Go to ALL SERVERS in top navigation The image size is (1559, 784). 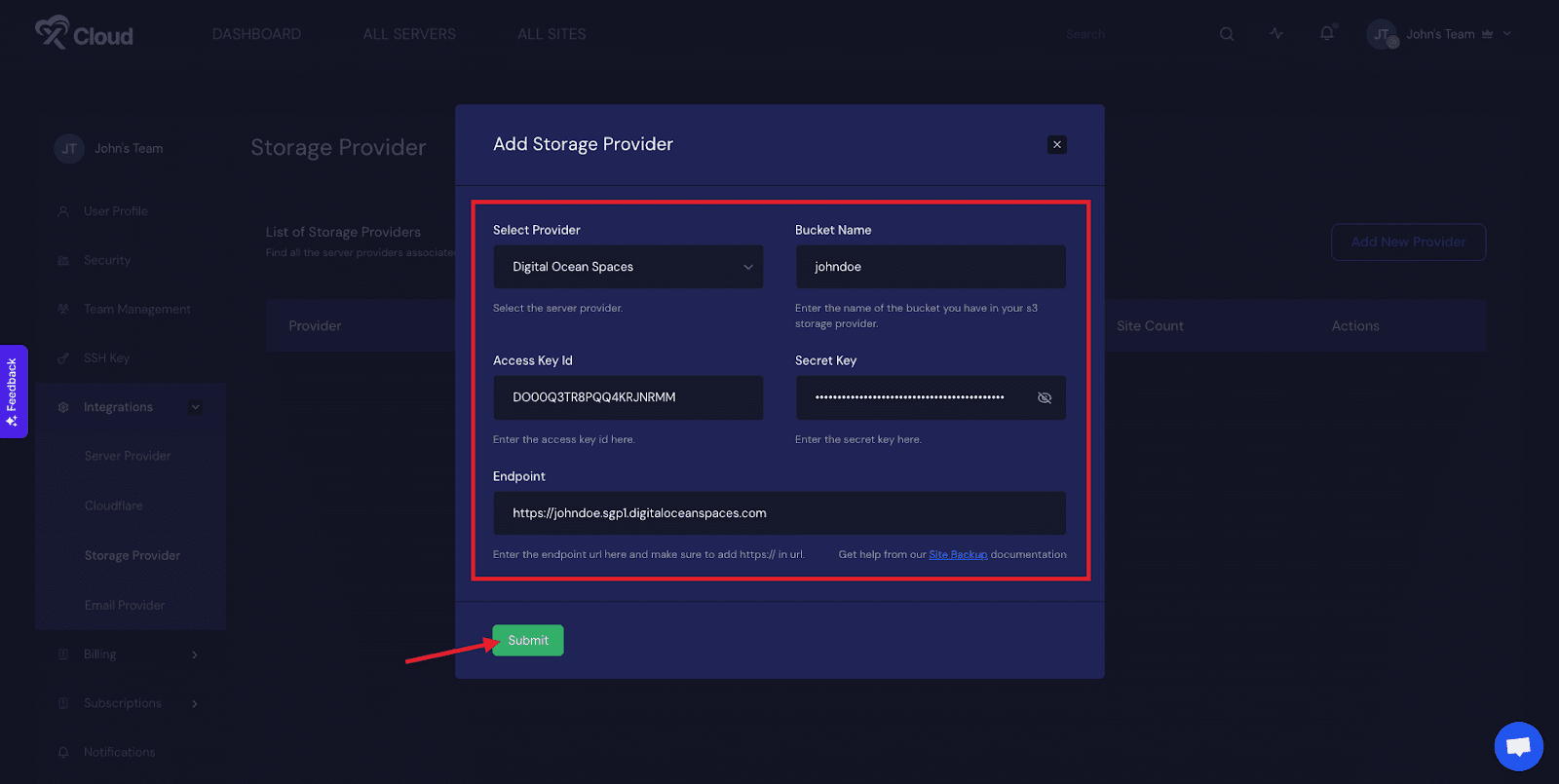tap(409, 34)
